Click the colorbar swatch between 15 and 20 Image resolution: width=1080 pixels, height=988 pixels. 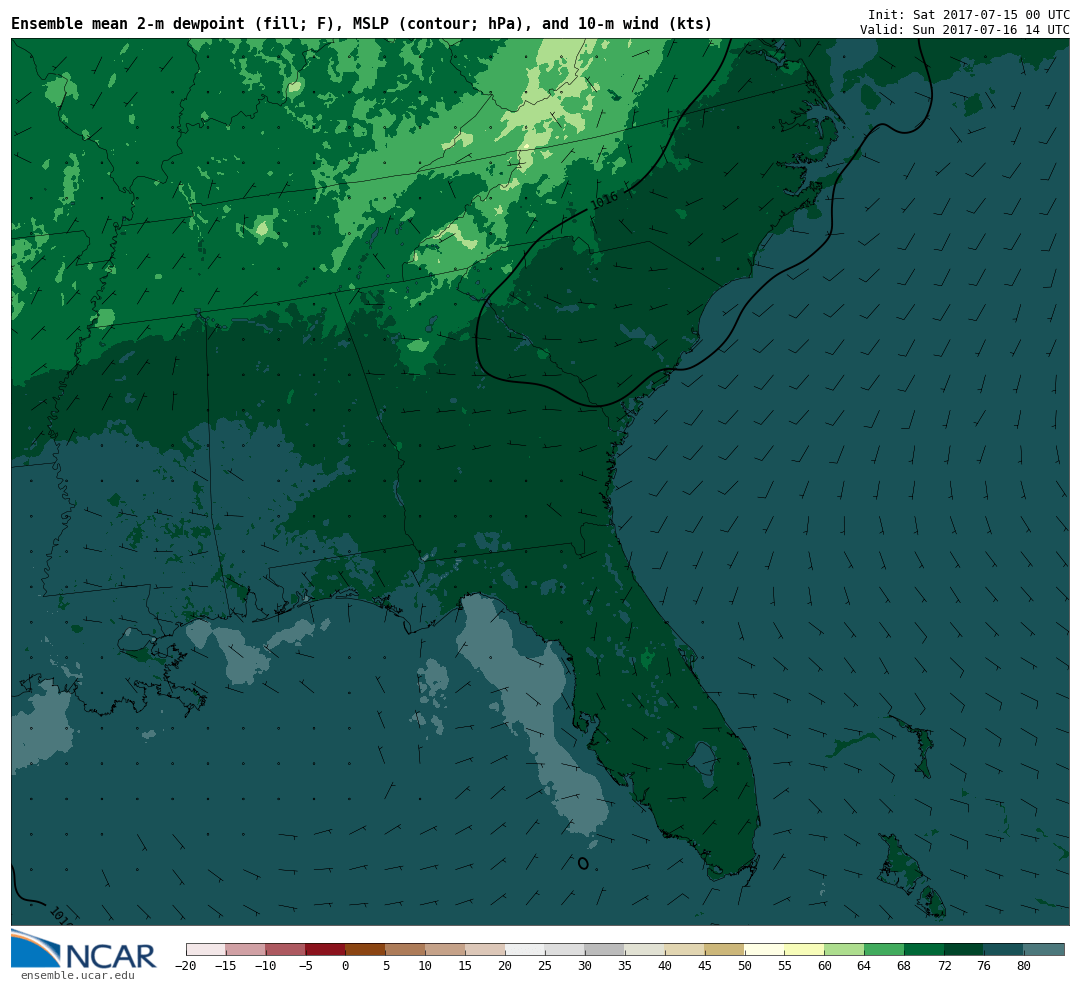(x=486, y=949)
